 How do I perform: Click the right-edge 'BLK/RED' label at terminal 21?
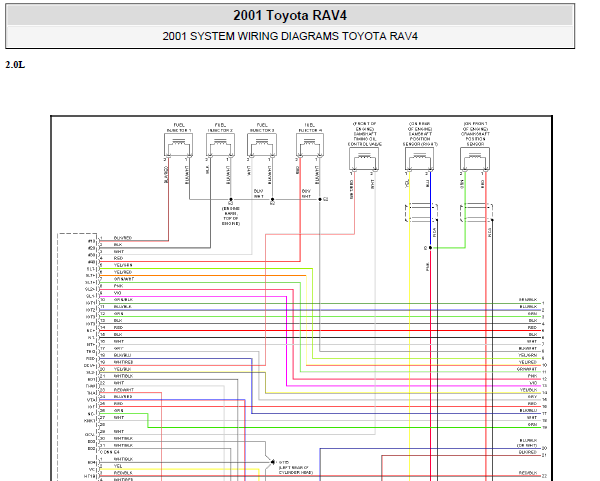(528, 452)
